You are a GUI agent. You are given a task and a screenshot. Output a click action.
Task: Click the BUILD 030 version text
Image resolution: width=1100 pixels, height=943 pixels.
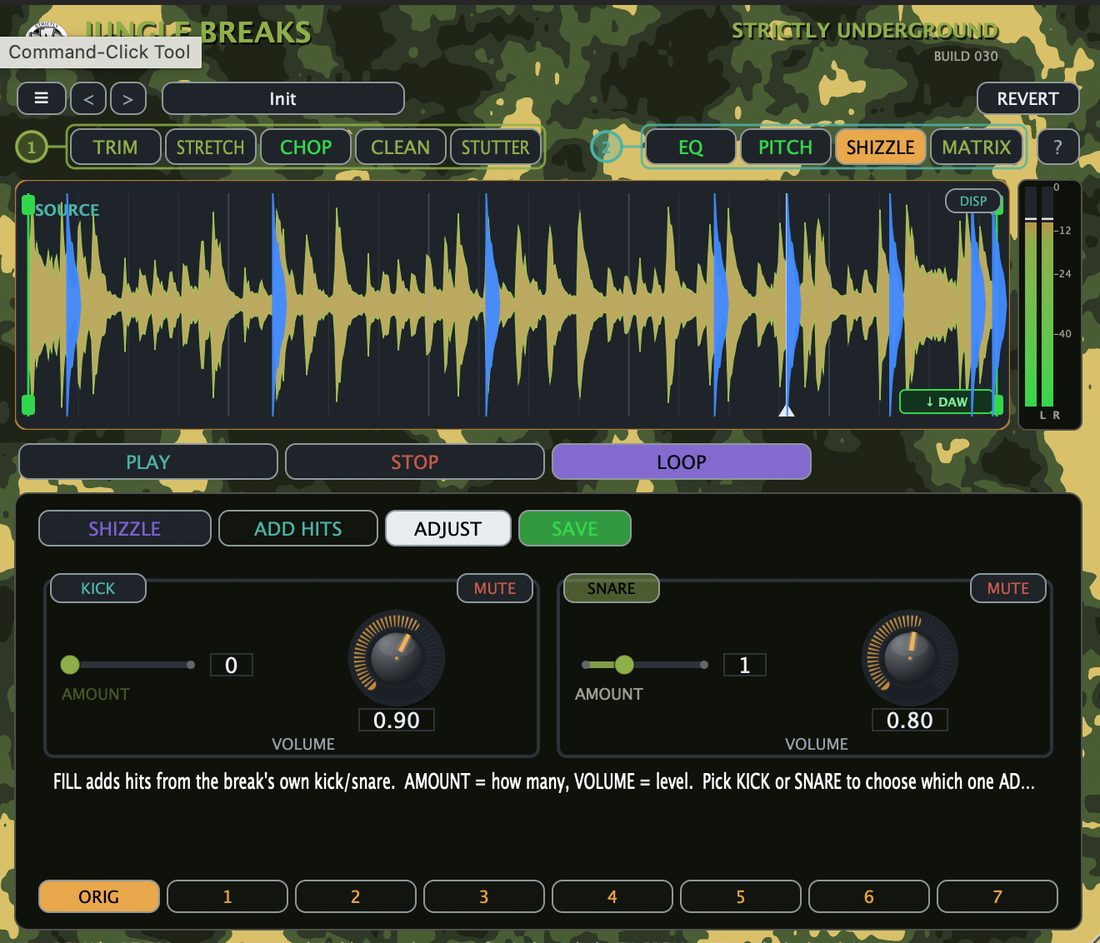[965, 56]
